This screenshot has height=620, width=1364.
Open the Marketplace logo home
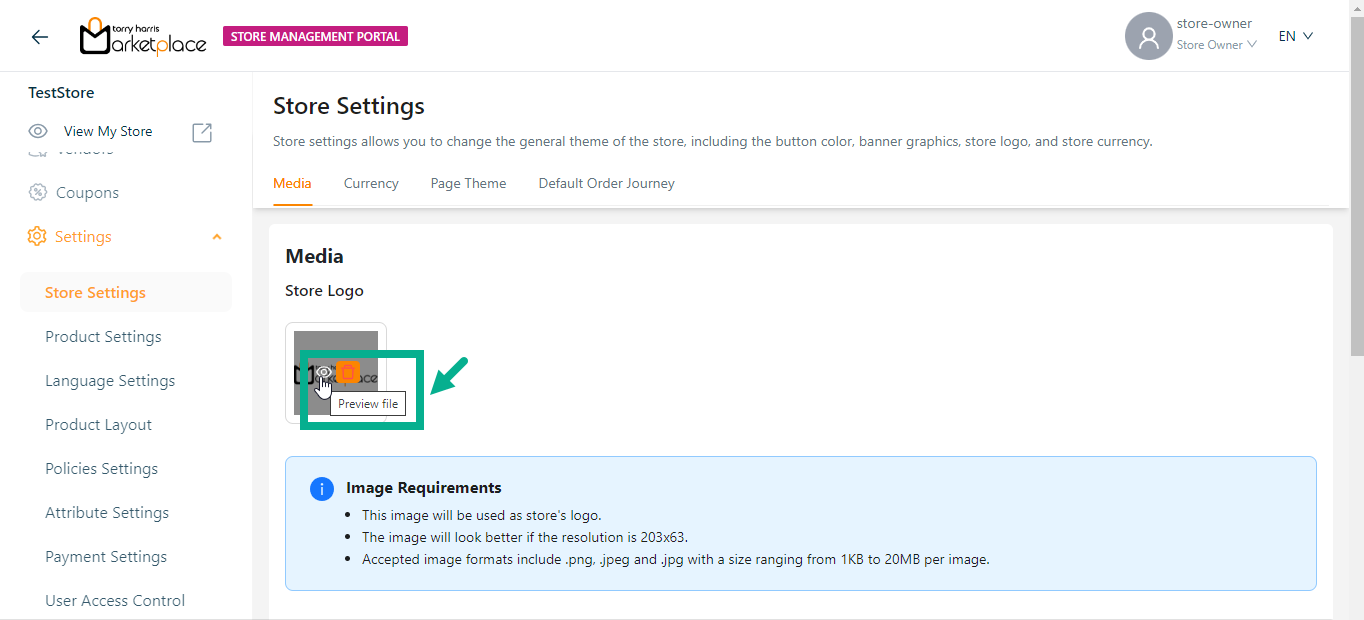(x=142, y=37)
